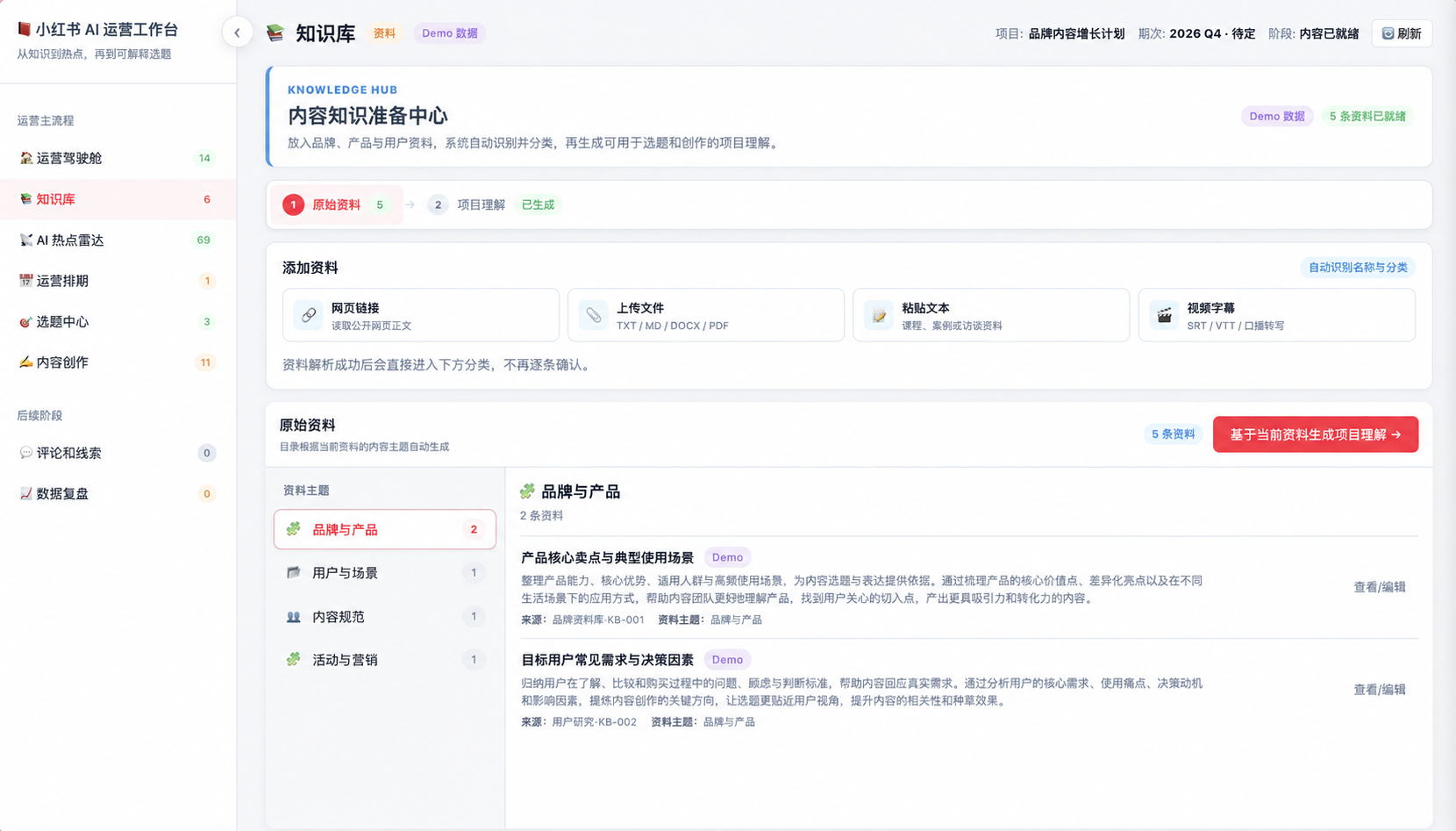Collapse sidebar with the chevron button

pyautogui.click(x=237, y=33)
